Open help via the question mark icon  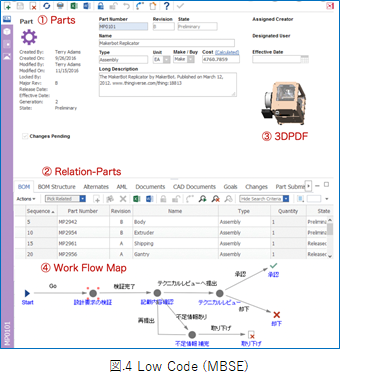[x=167, y=6]
